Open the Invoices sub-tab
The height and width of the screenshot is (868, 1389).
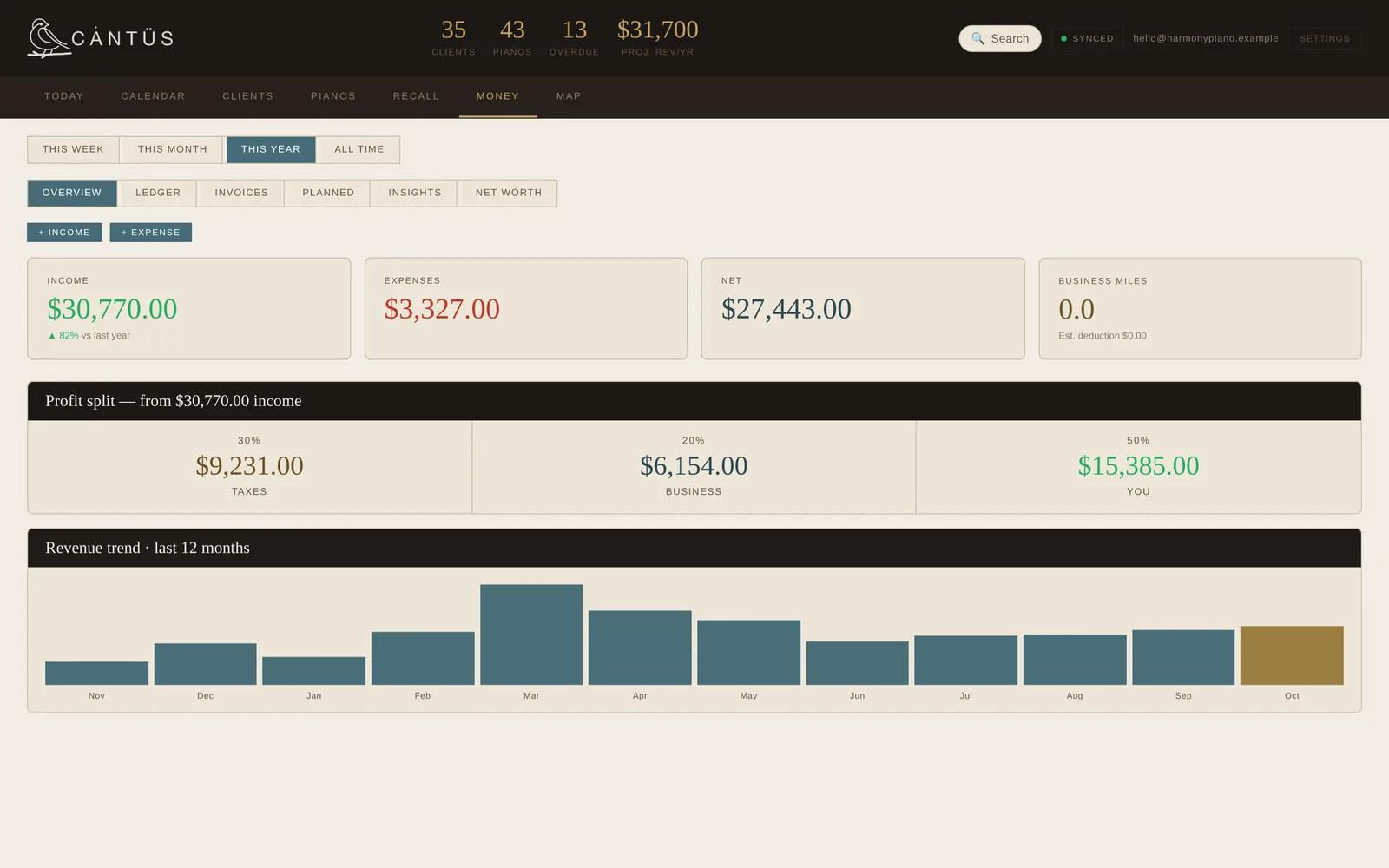point(241,193)
